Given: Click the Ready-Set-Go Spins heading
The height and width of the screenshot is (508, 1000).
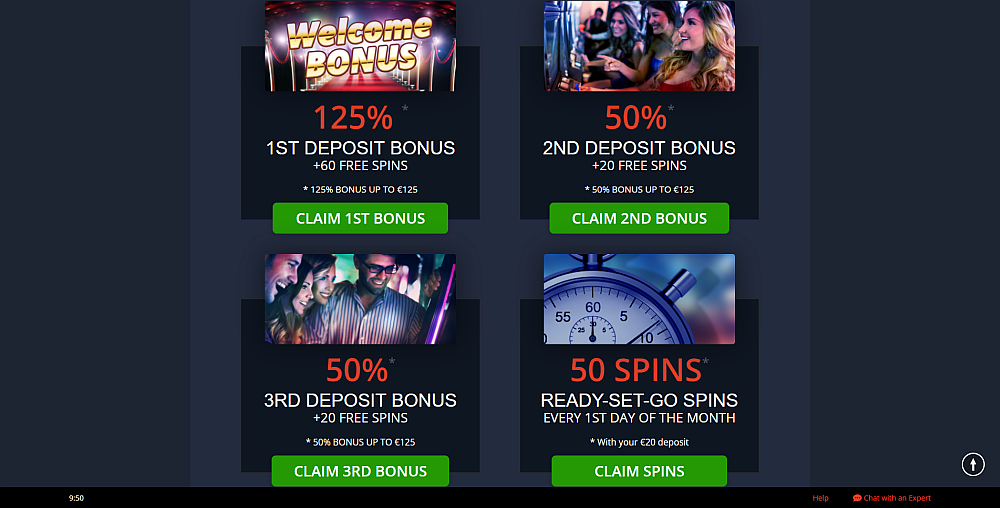Looking at the screenshot, I should tap(639, 400).
